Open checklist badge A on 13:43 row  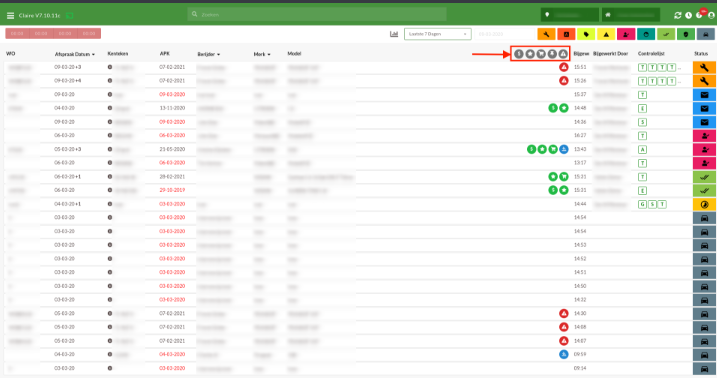642,149
